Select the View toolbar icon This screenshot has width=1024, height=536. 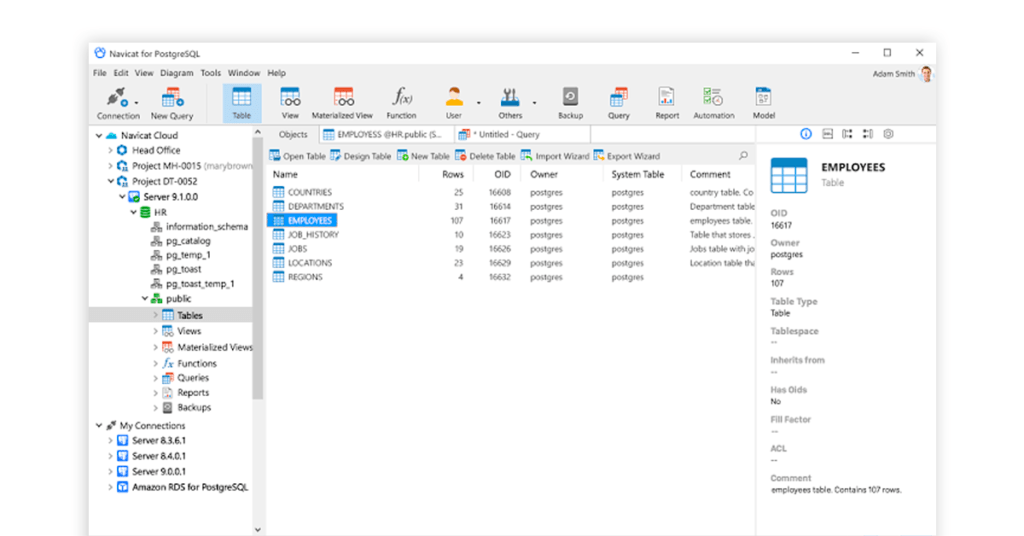[290, 103]
